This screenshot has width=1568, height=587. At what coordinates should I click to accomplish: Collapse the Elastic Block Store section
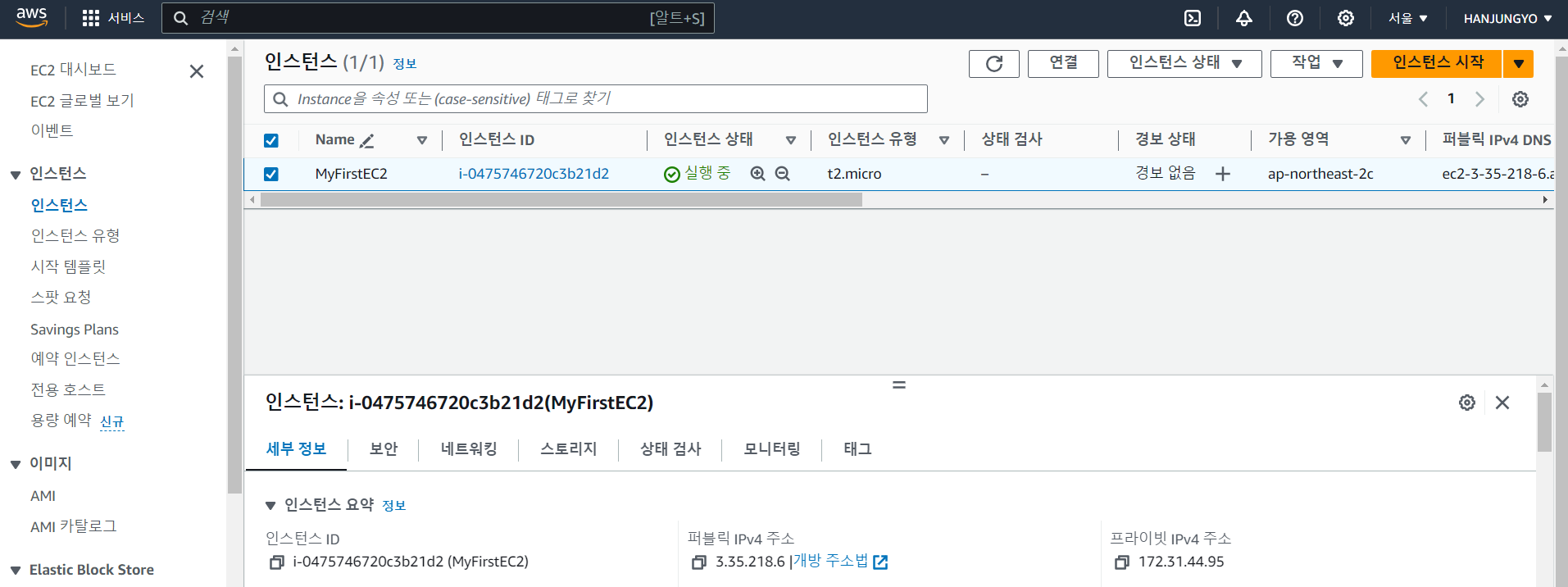click(x=16, y=571)
